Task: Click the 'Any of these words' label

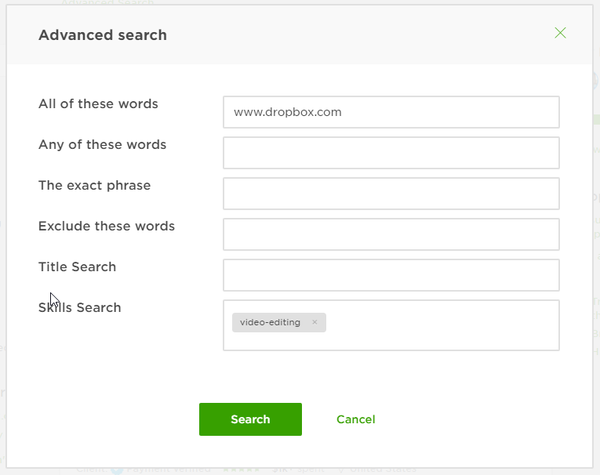Action: point(102,145)
